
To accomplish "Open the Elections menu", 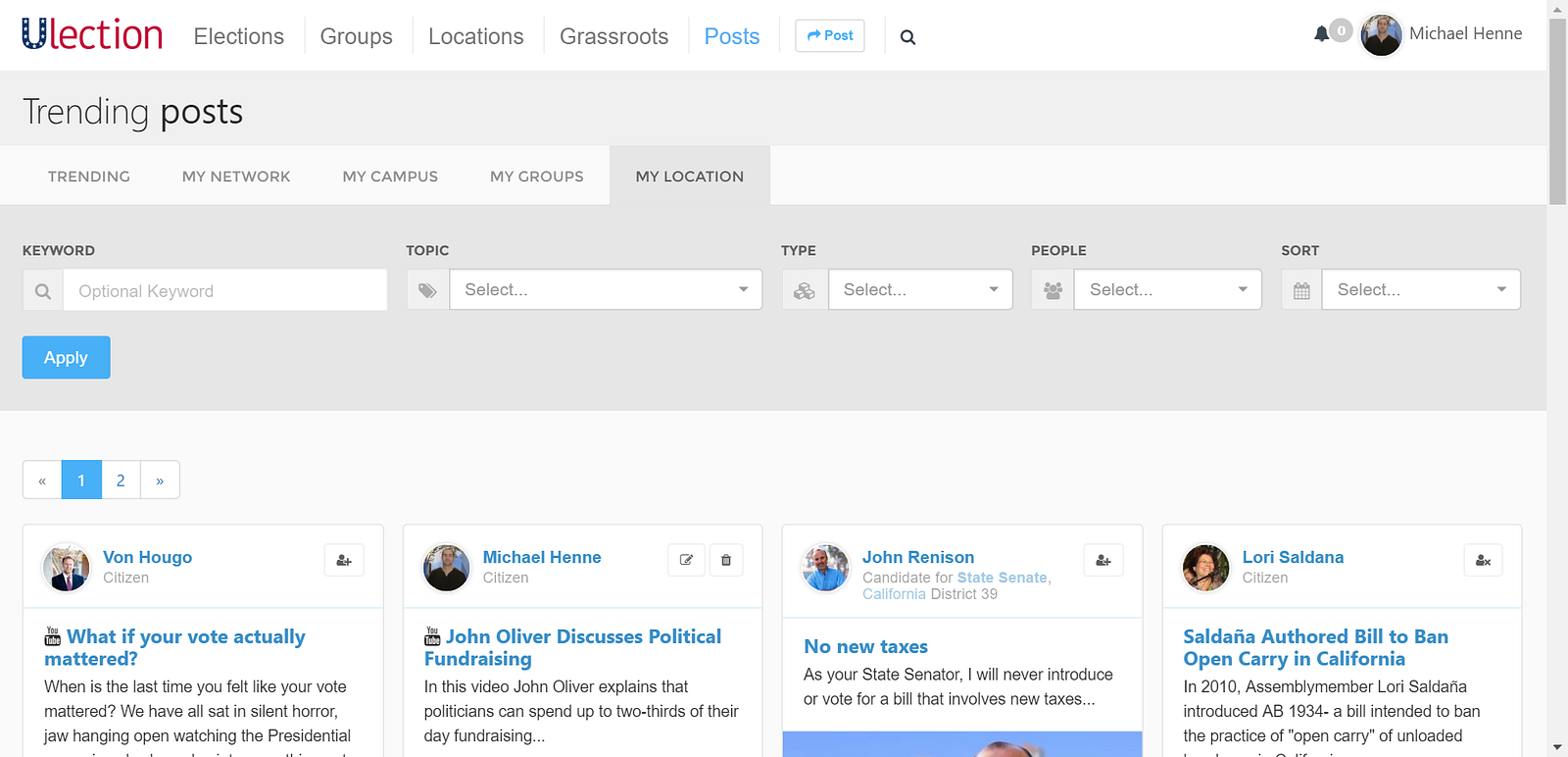I will [x=239, y=36].
